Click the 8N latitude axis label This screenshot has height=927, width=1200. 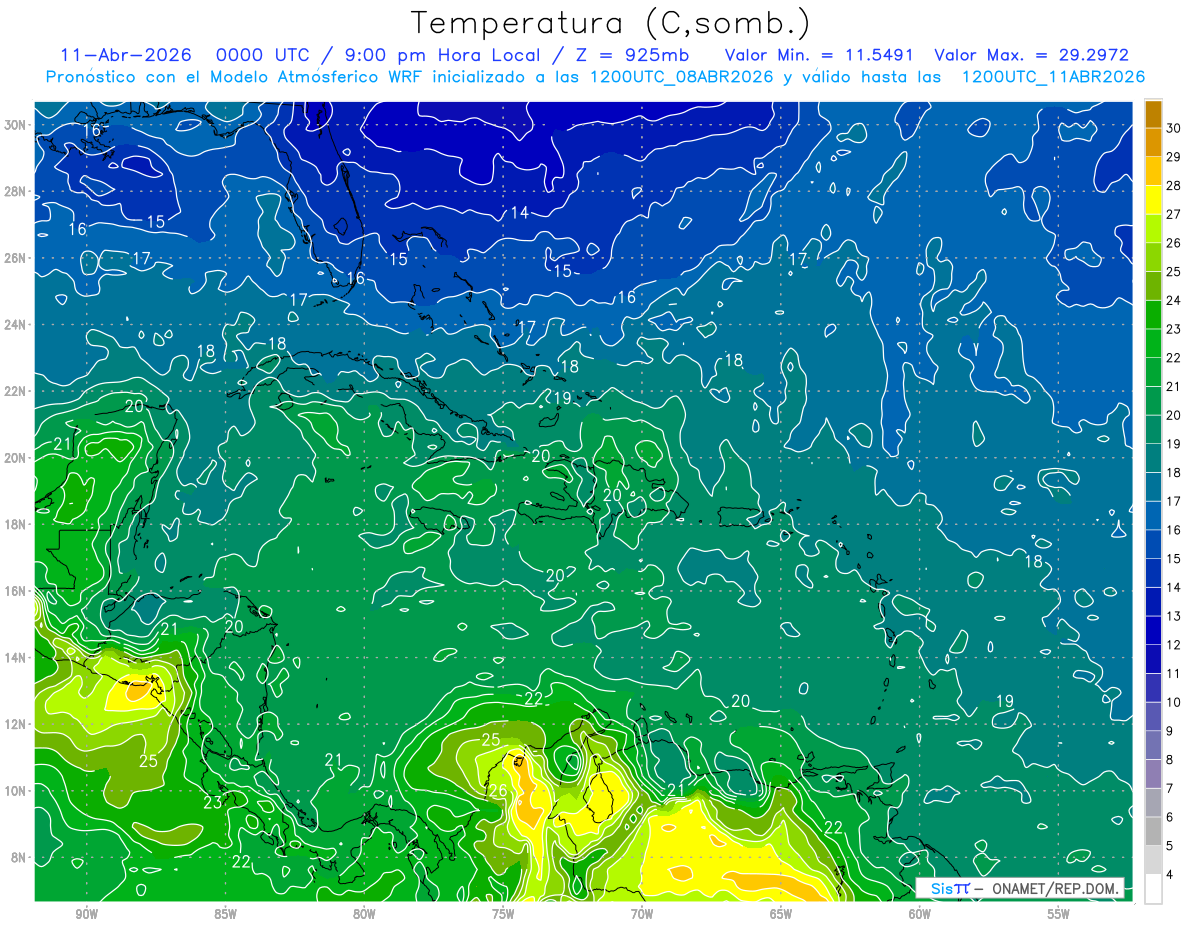pyautogui.click(x=19, y=857)
